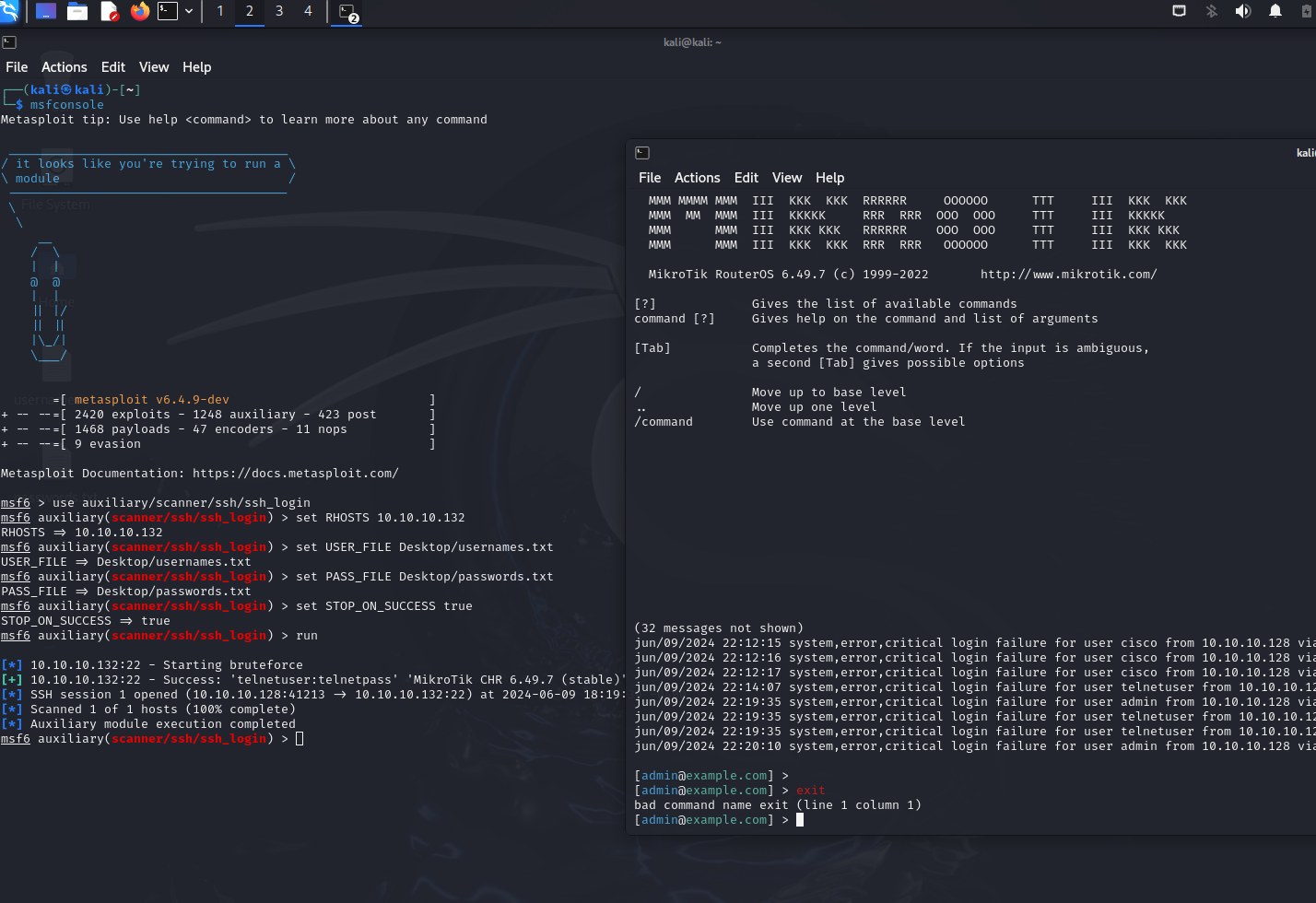Click the show desktop panel icon

point(46,11)
